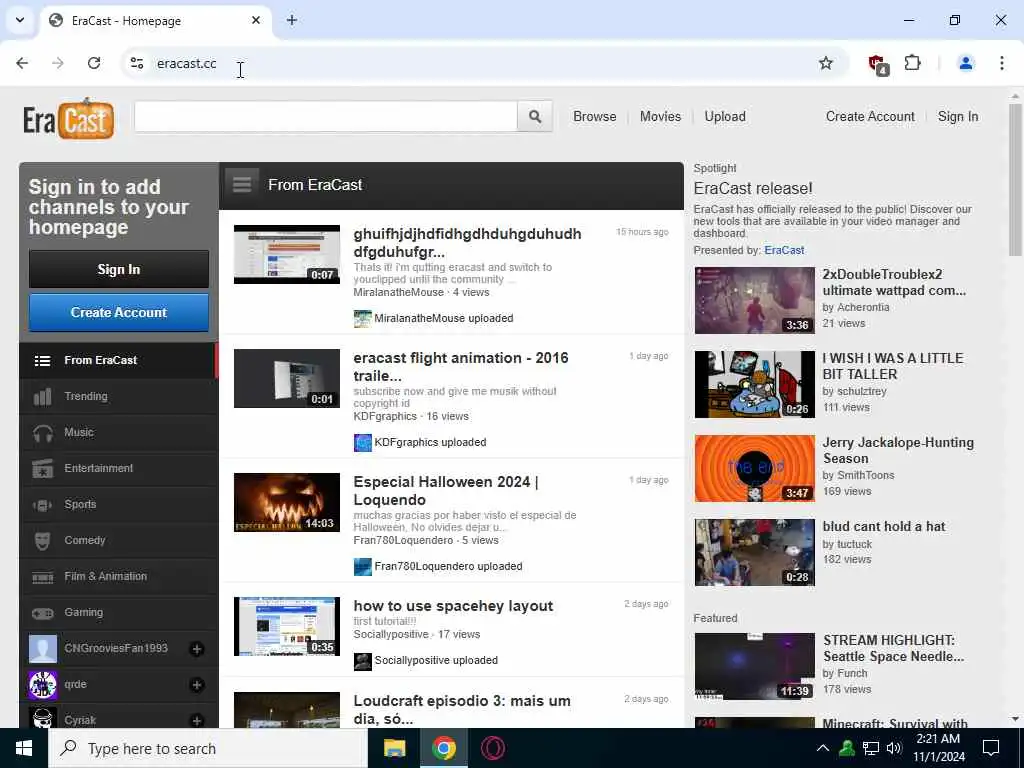Select the Sports icon in the sidebar
The width and height of the screenshot is (1024, 768).
pos(42,505)
